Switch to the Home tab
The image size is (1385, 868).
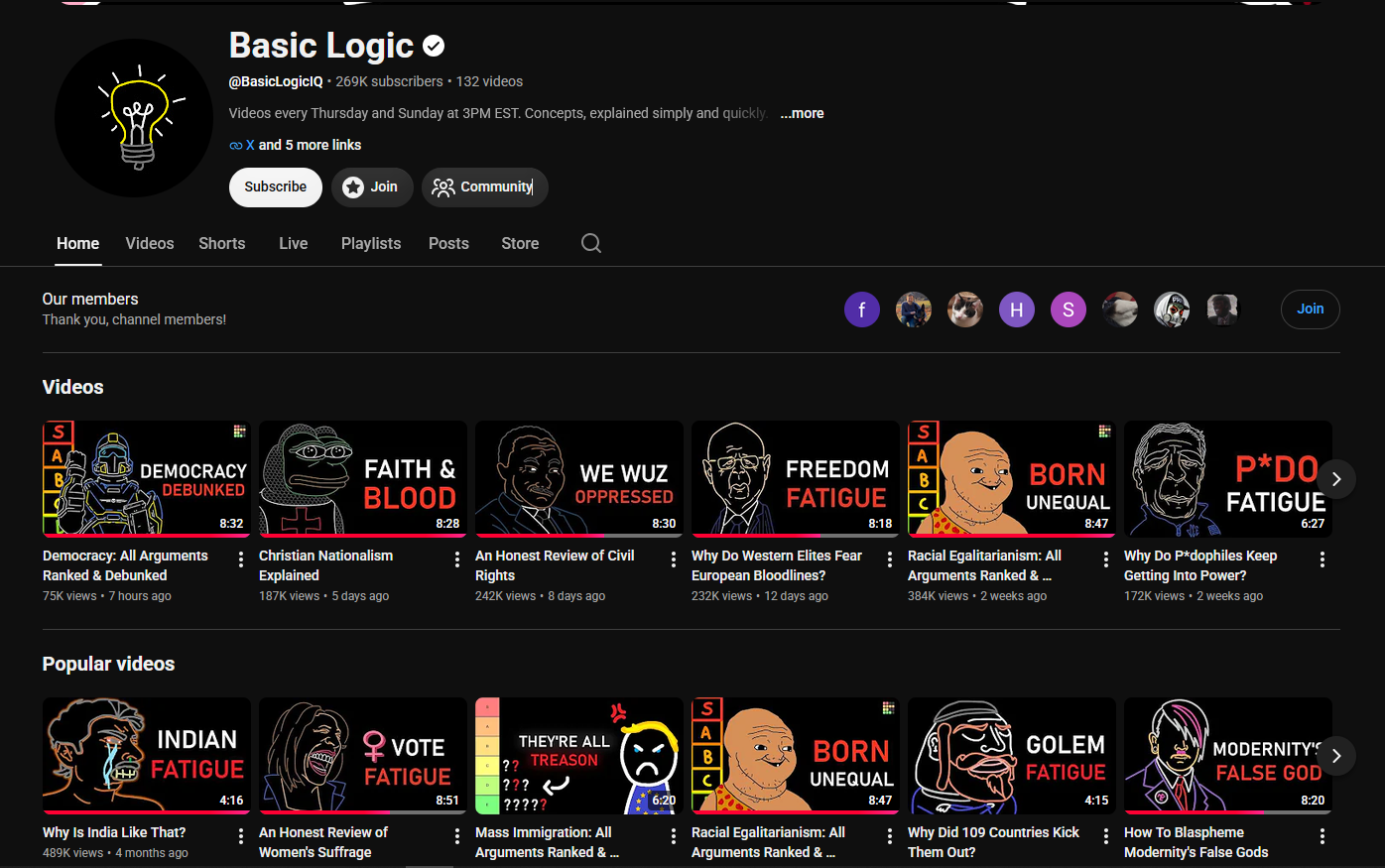coord(78,243)
